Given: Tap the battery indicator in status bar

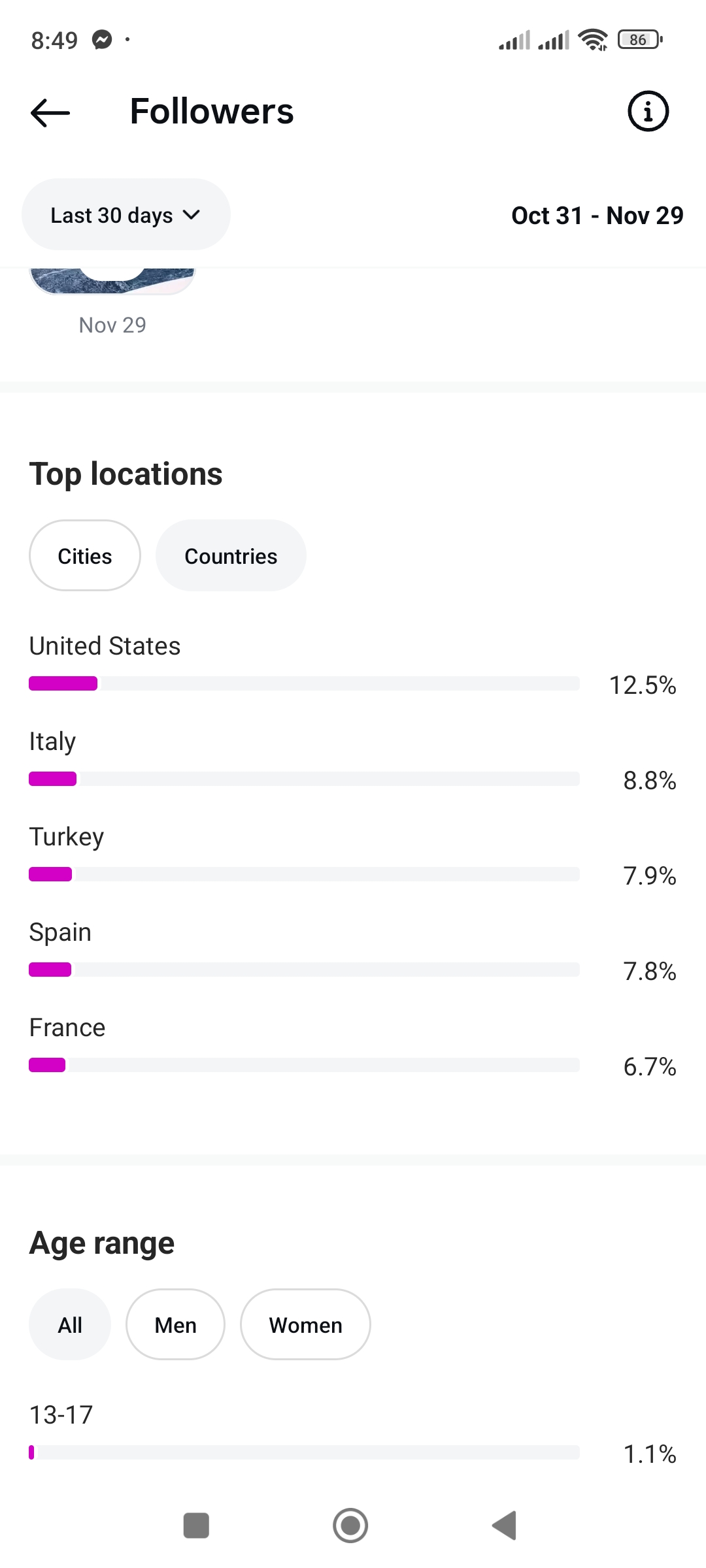Looking at the screenshot, I should pos(640,40).
